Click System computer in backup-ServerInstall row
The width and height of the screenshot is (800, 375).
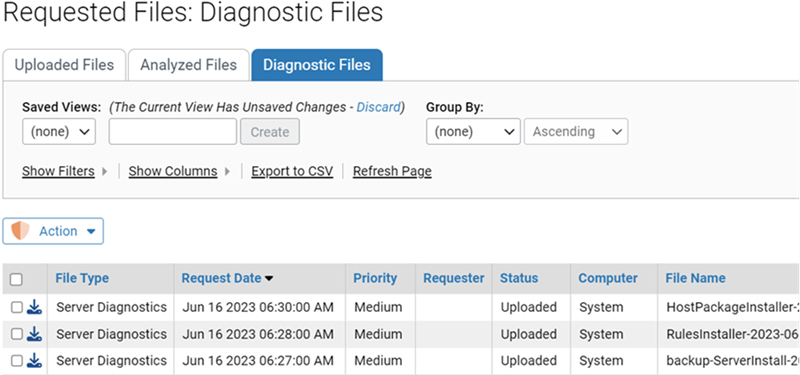(x=601, y=361)
